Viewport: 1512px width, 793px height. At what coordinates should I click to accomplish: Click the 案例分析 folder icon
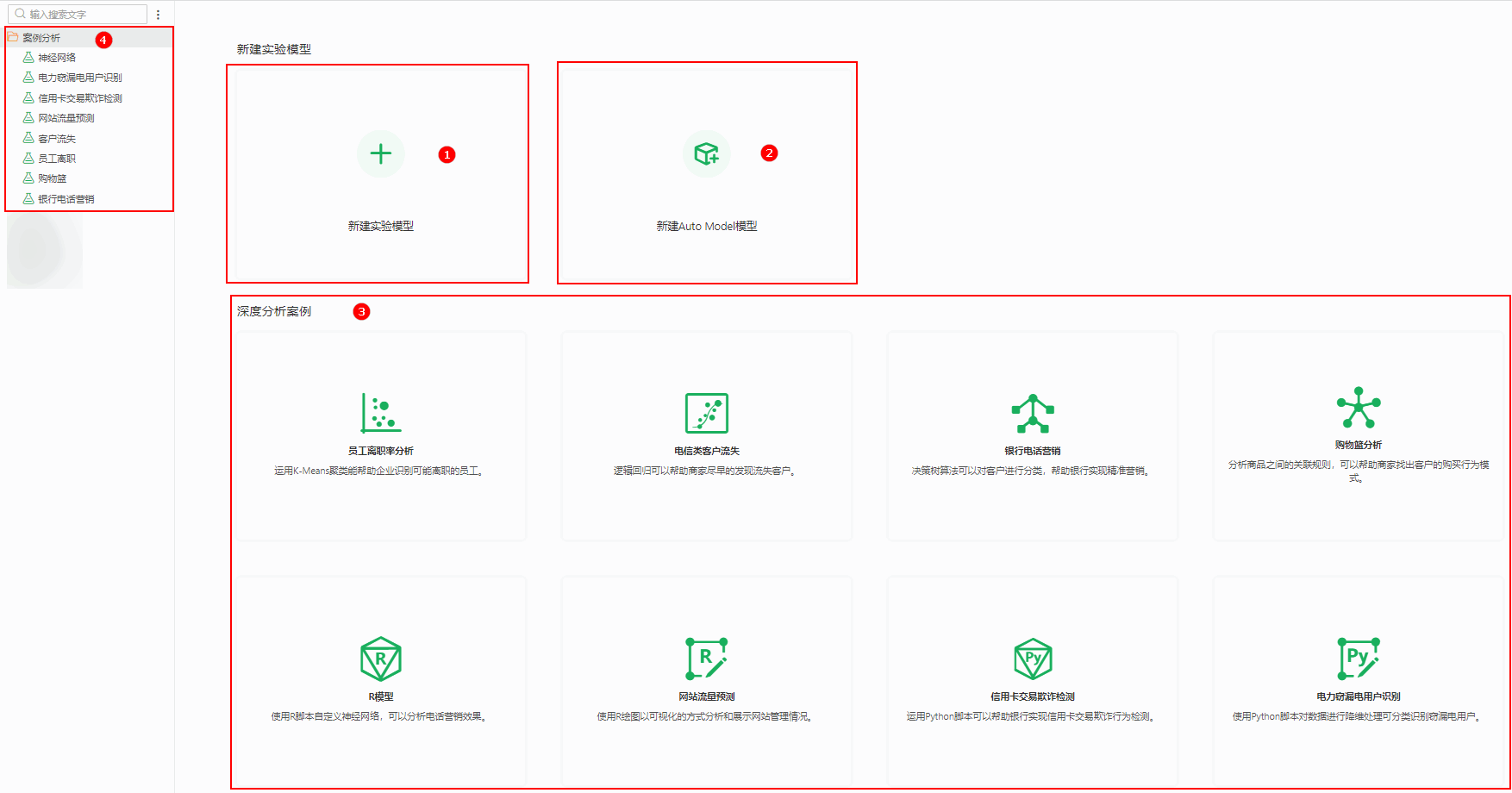click(13, 37)
